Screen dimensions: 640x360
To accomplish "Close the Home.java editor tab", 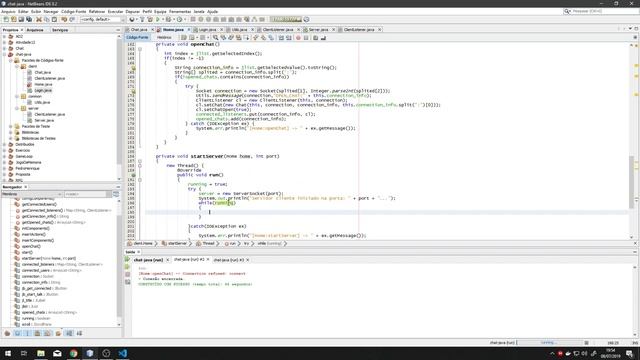I will [x=189, y=30].
